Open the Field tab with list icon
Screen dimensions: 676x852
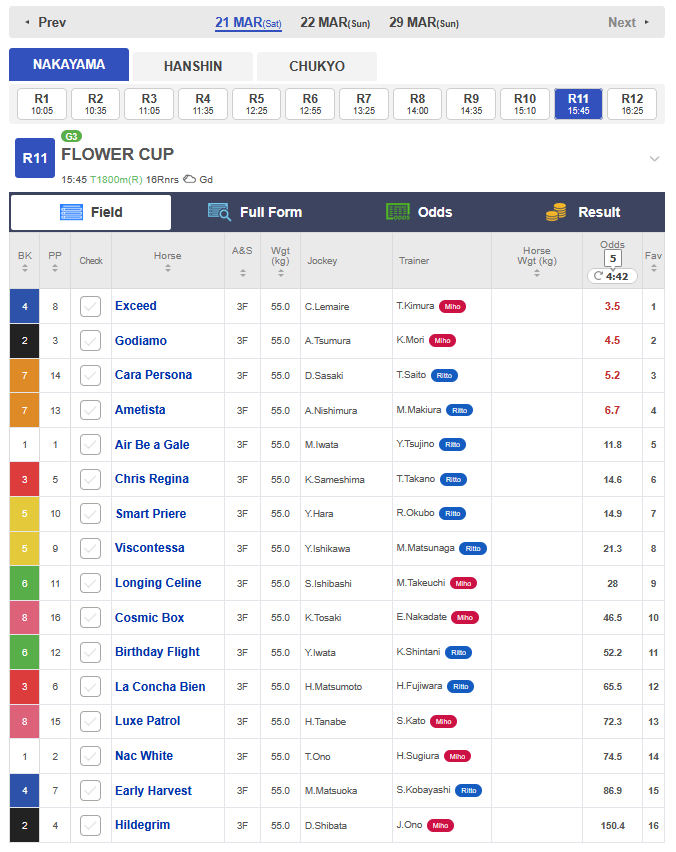(x=91, y=212)
